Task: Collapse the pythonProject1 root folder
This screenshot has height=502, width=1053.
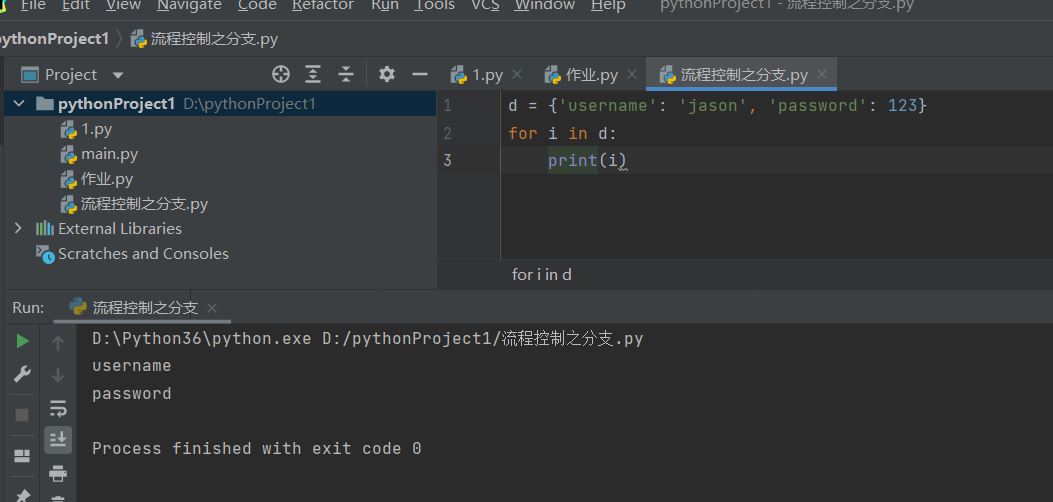Action: coord(19,104)
